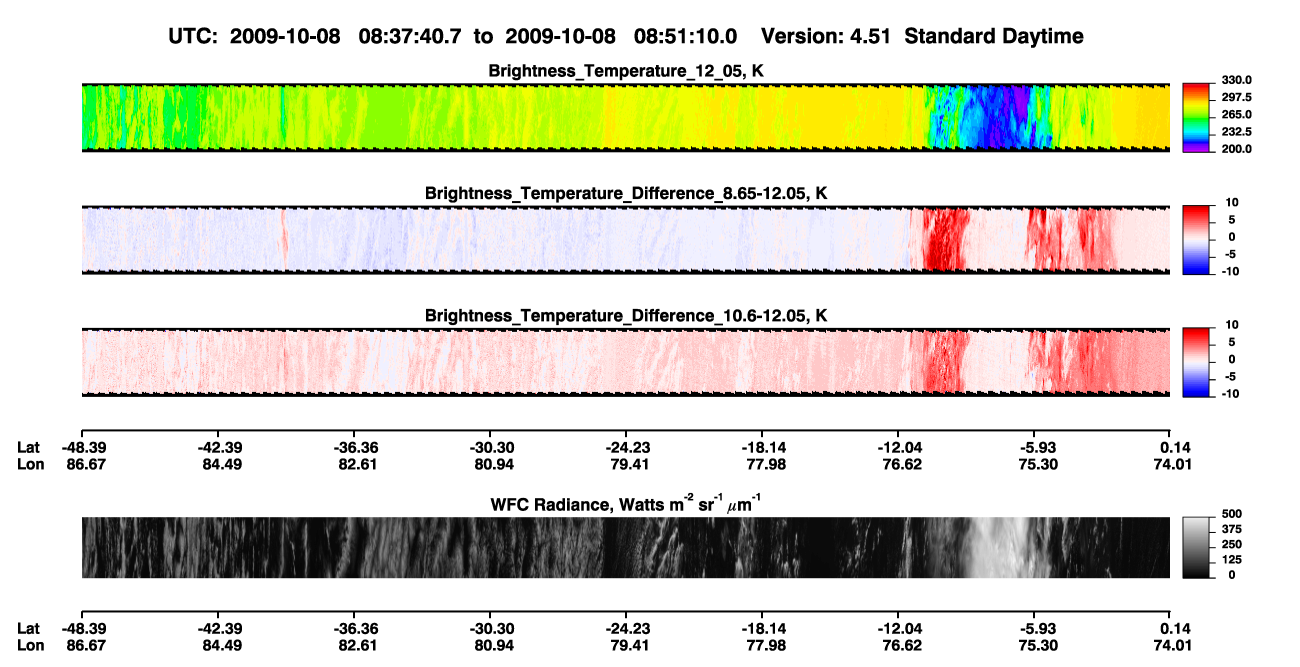Click the Brightness_Temperature_Difference_10.6-12.05, K title
1300x667 pixels.
pyautogui.click(x=626, y=315)
